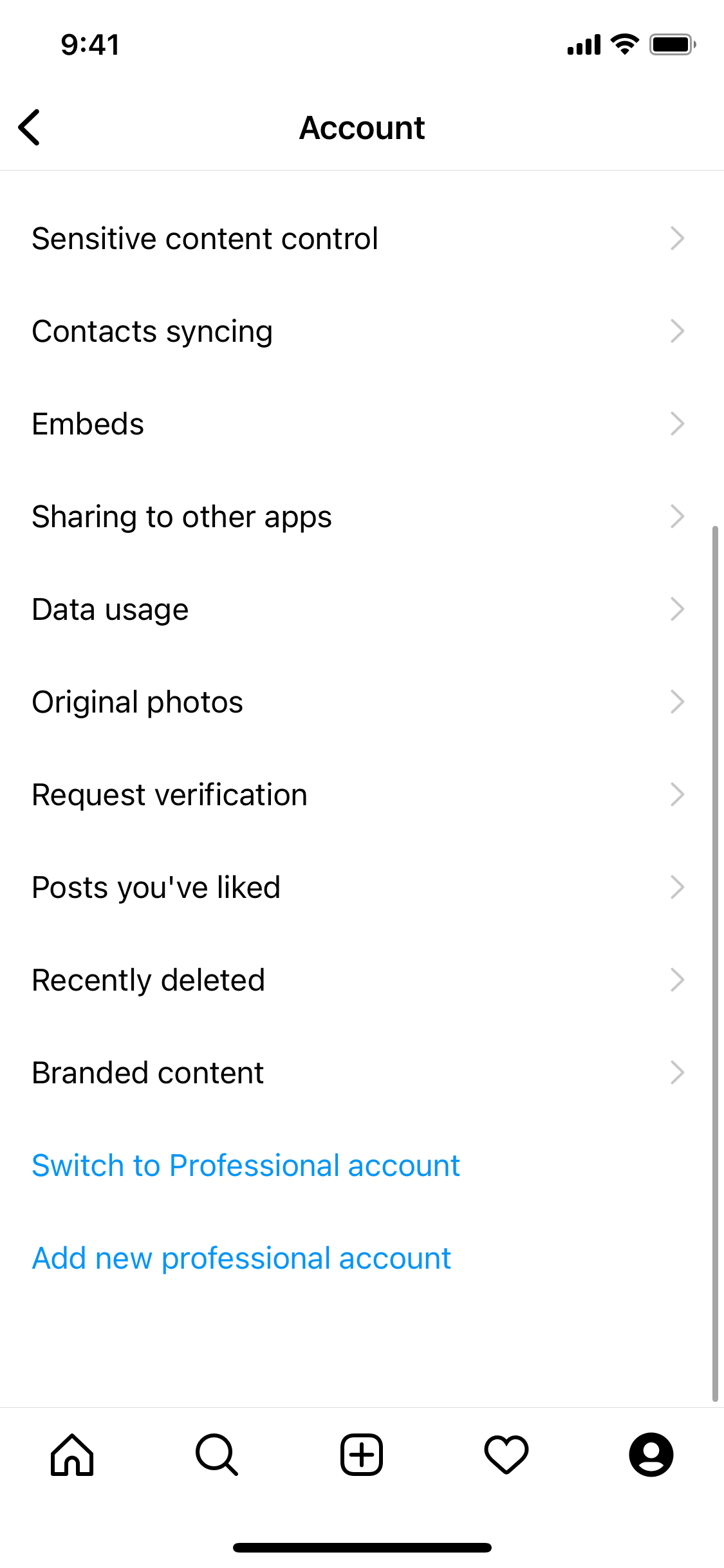Select the Original photos option
This screenshot has height=1568, width=724.
(x=138, y=702)
